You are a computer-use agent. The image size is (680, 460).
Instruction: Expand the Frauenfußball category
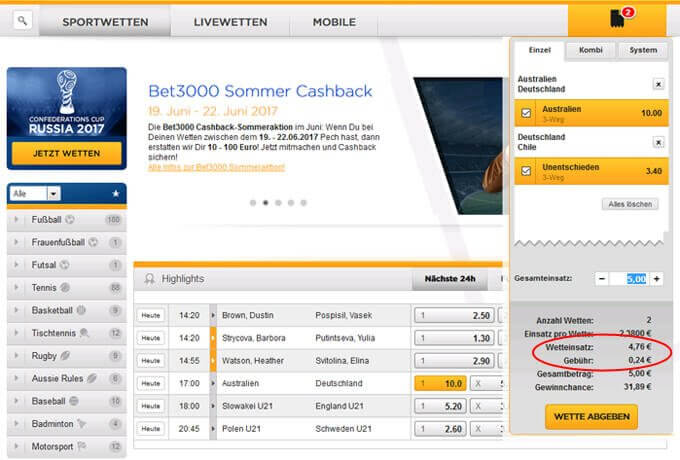click(x=16, y=242)
